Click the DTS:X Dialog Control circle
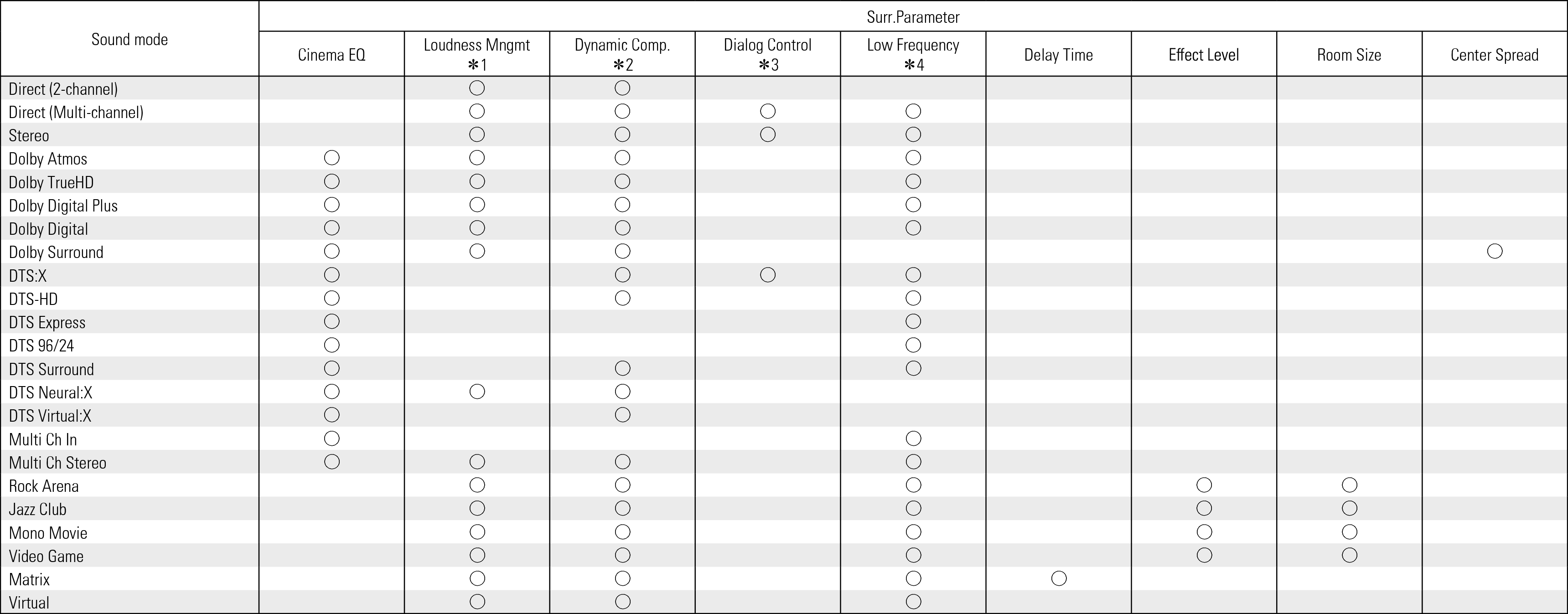This screenshot has width=1568, height=614. click(767, 275)
